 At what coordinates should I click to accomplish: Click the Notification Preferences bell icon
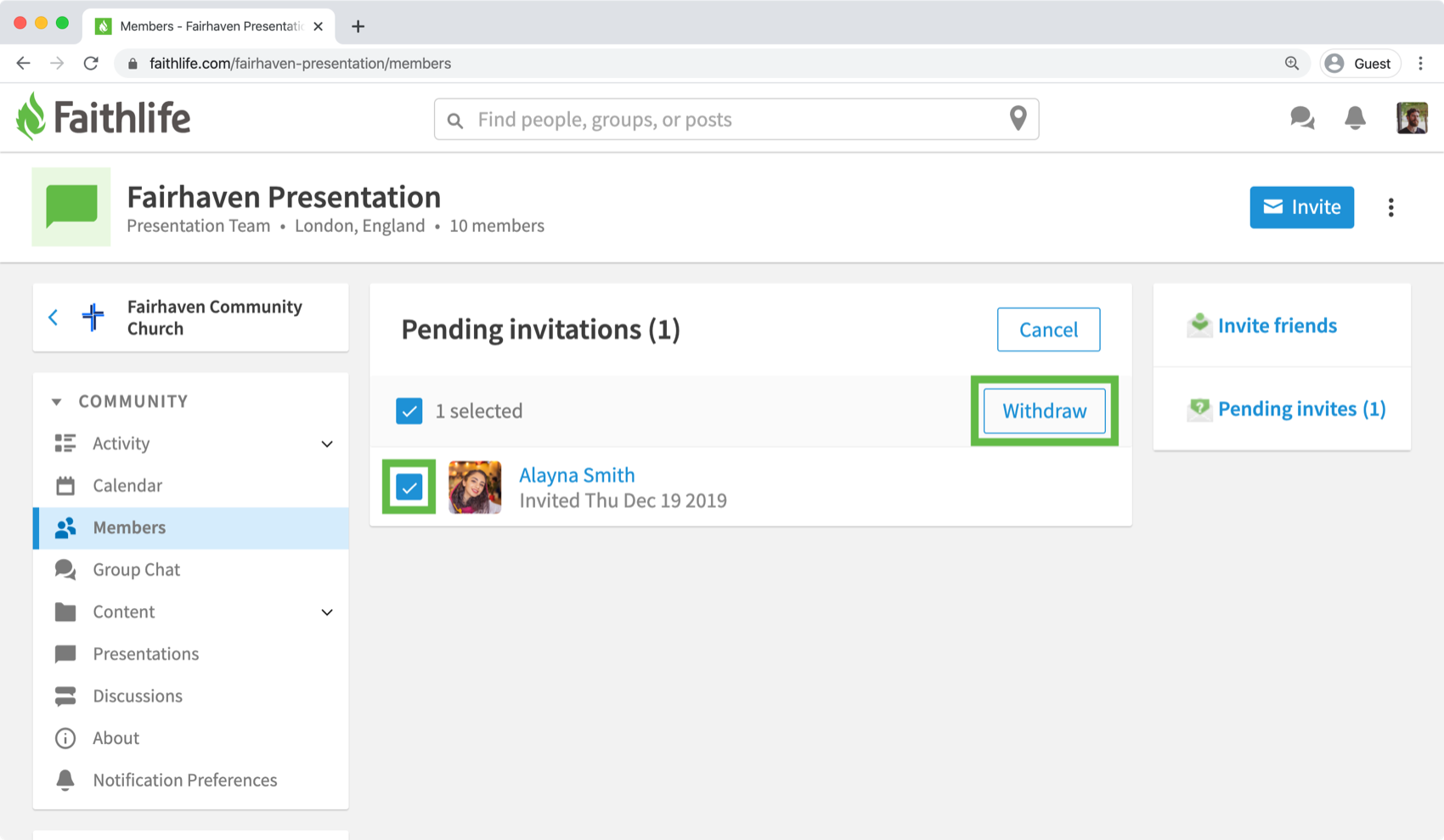[x=65, y=781]
